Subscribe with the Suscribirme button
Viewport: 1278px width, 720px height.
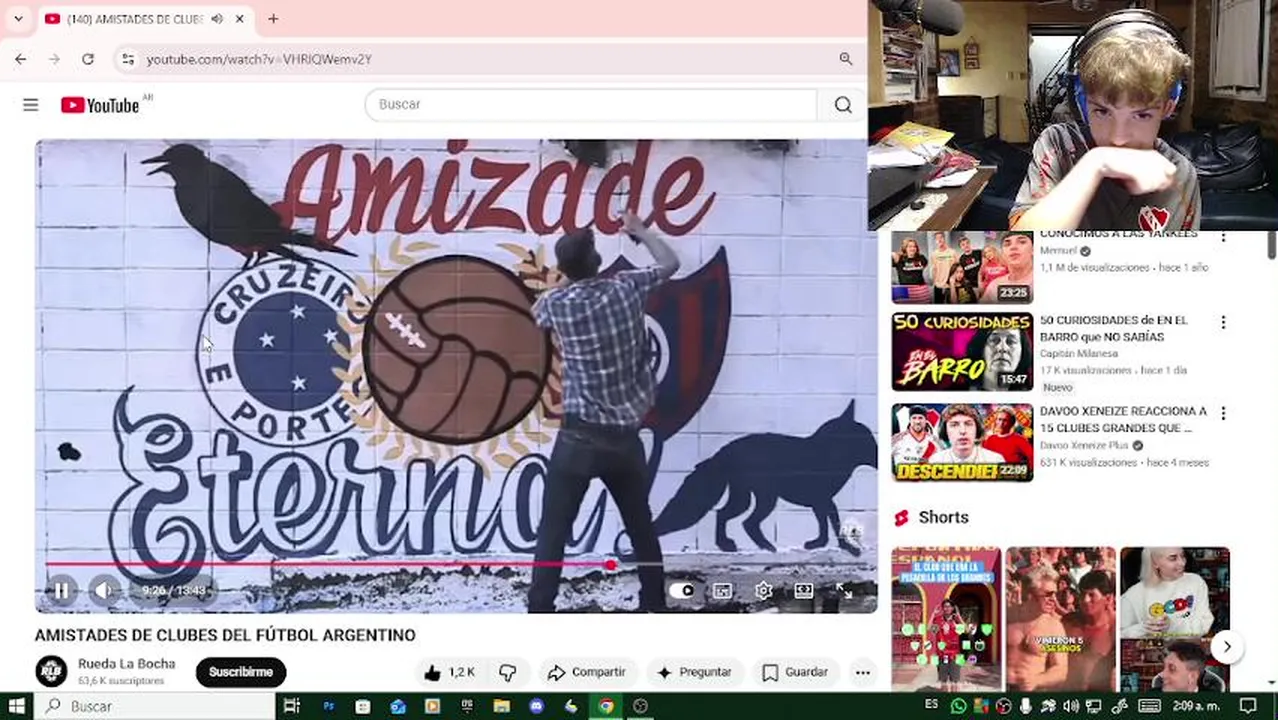241,672
